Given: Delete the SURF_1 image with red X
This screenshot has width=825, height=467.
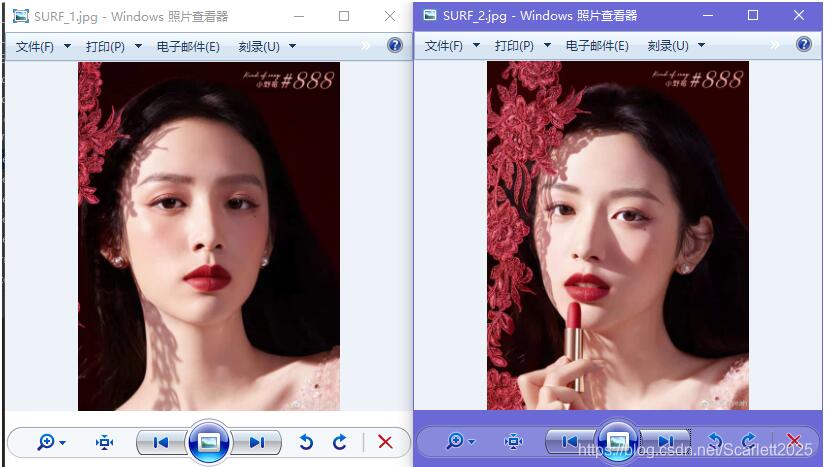Looking at the screenshot, I should [385, 442].
